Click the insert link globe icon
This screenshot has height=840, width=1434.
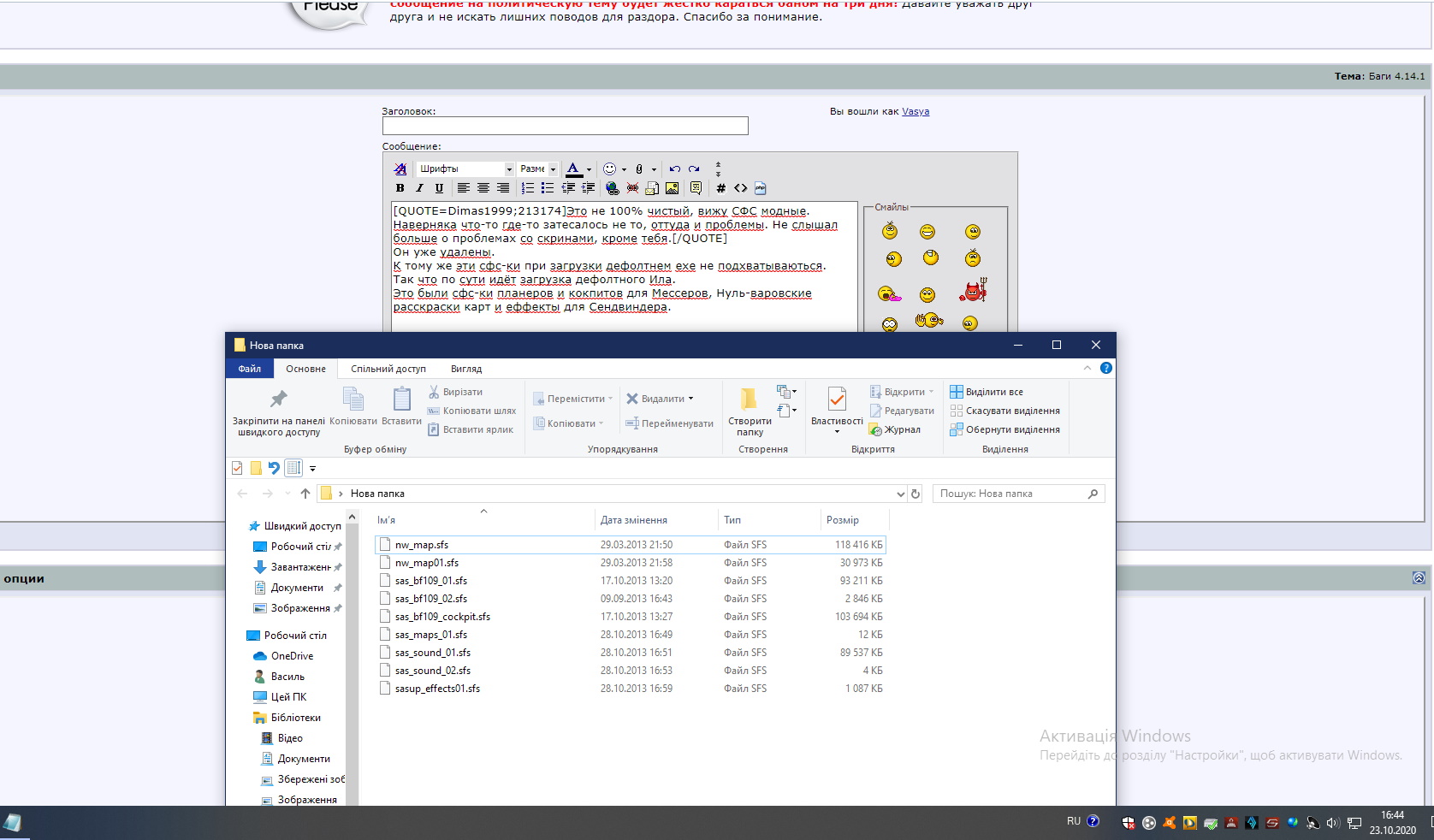click(x=612, y=188)
